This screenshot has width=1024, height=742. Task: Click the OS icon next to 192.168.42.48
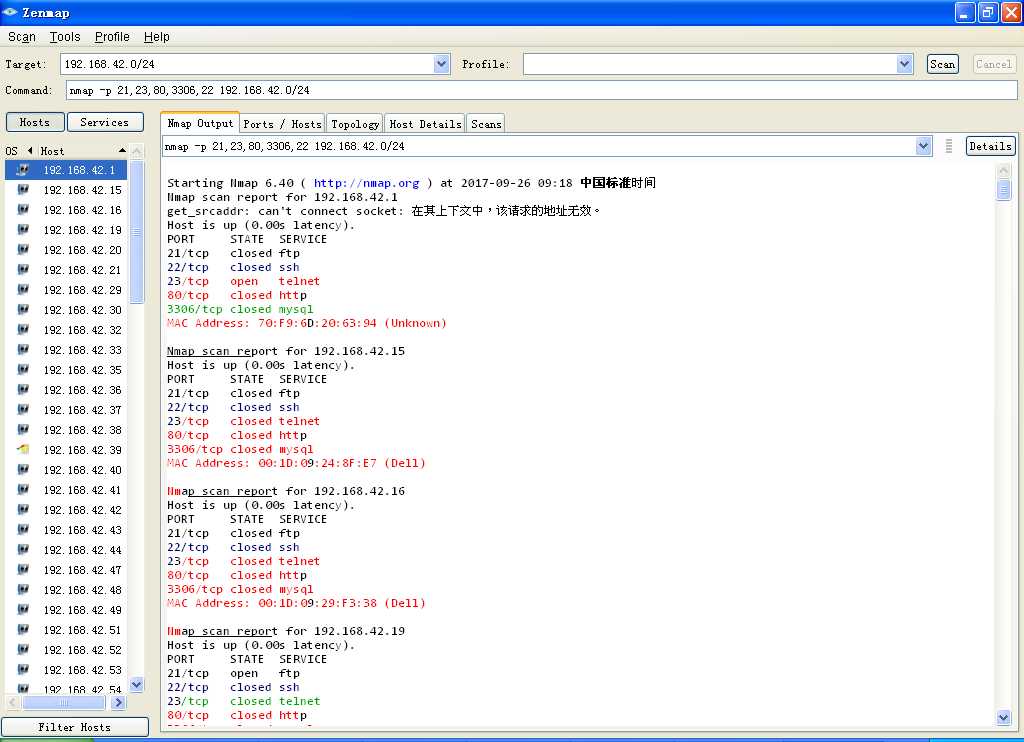[x=23, y=590]
